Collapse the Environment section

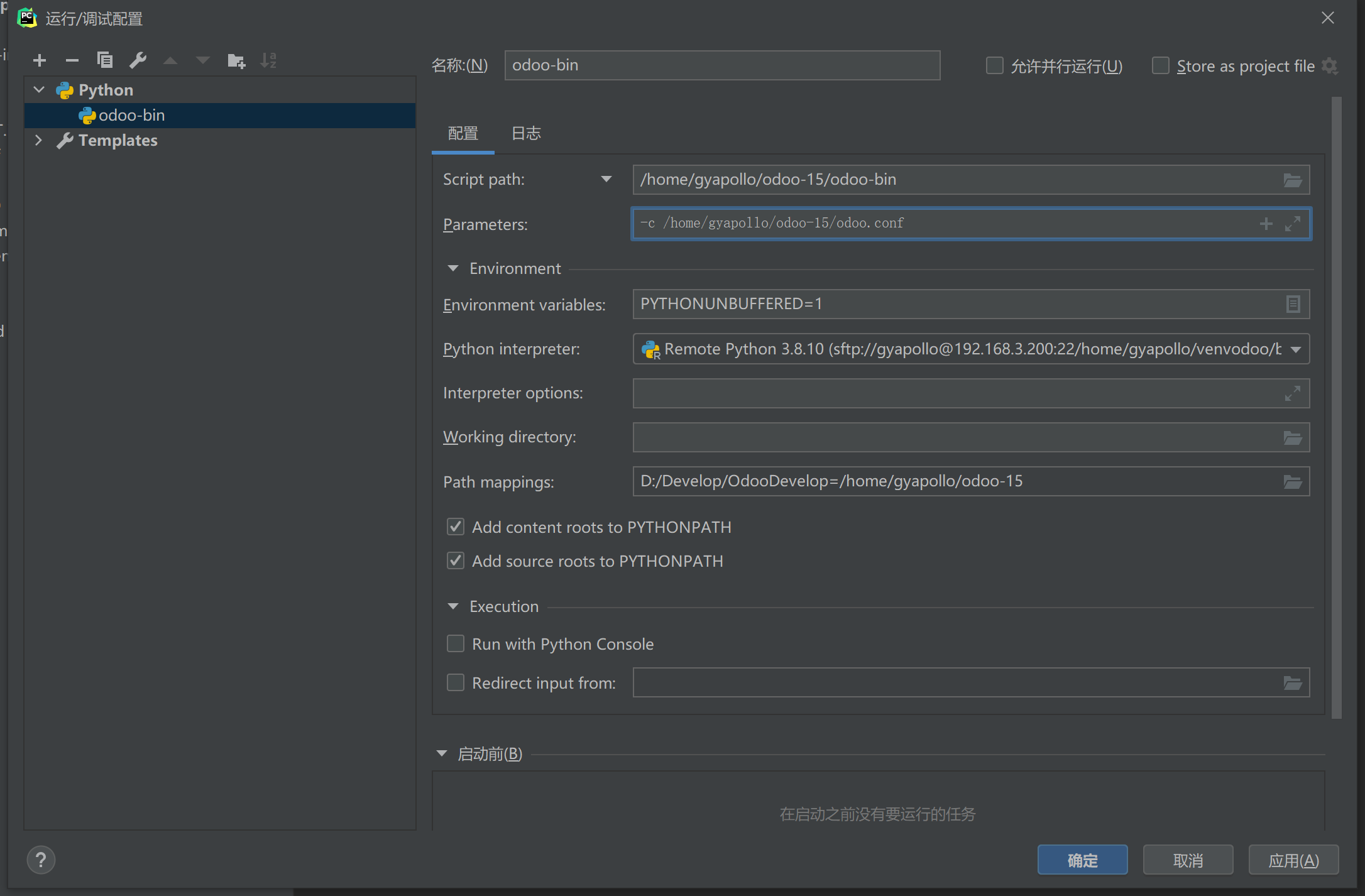coord(453,268)
